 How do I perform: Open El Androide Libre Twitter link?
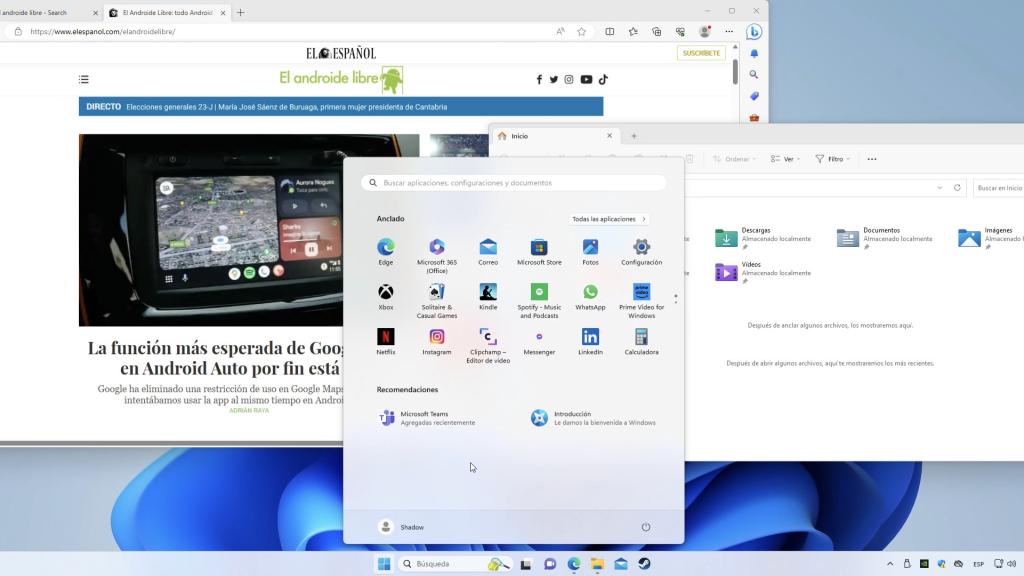tap(554, 79)
